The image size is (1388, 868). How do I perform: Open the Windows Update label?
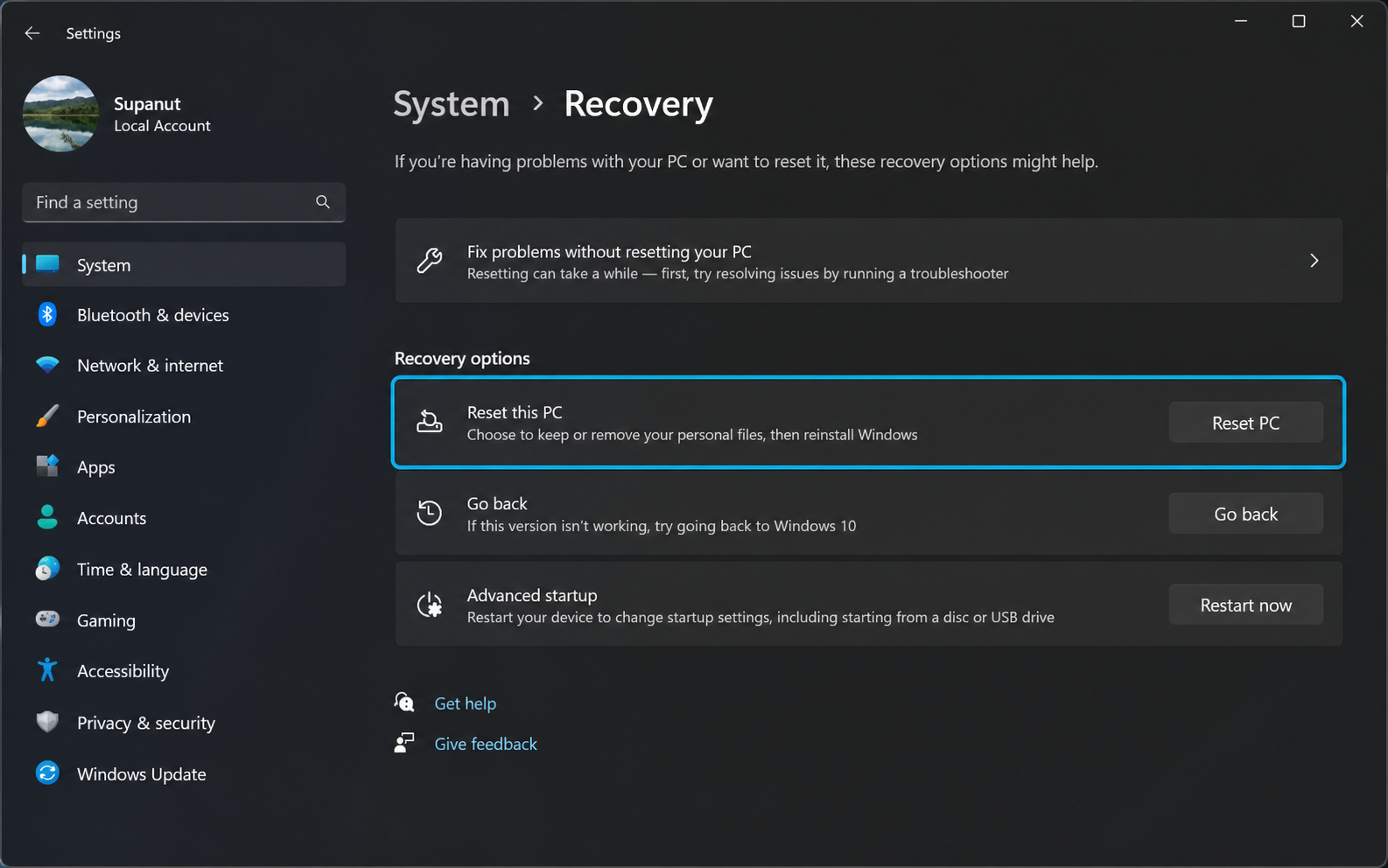(142, 774)
